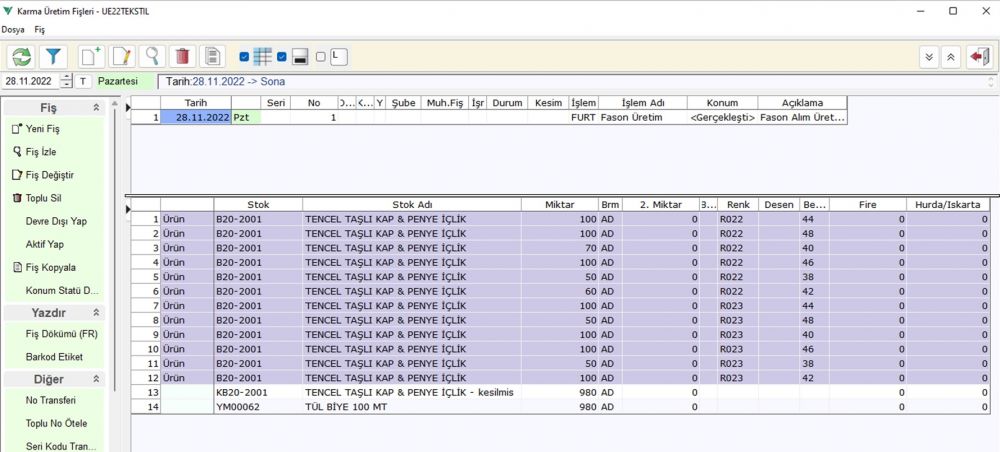
Task: Select Barkod Etiket under Yazdır
Action: pos(54,357)
